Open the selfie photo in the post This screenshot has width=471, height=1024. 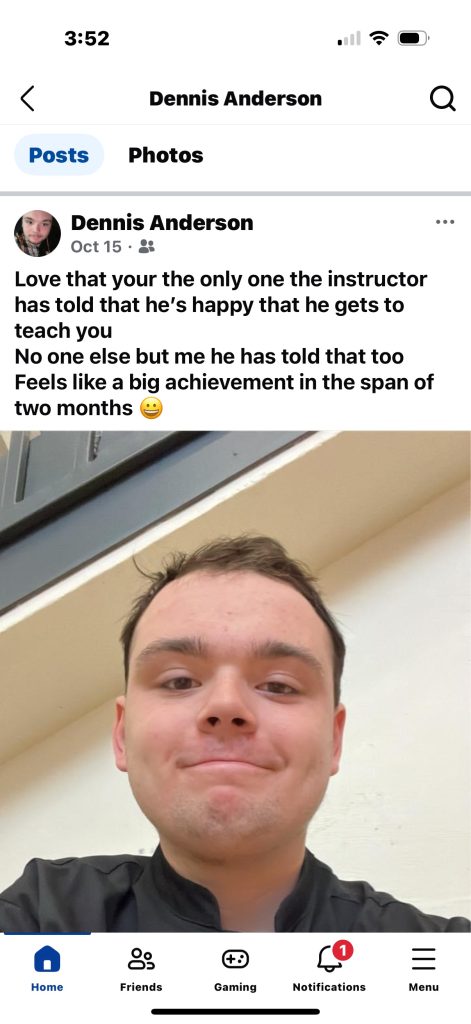click(235, 681)
